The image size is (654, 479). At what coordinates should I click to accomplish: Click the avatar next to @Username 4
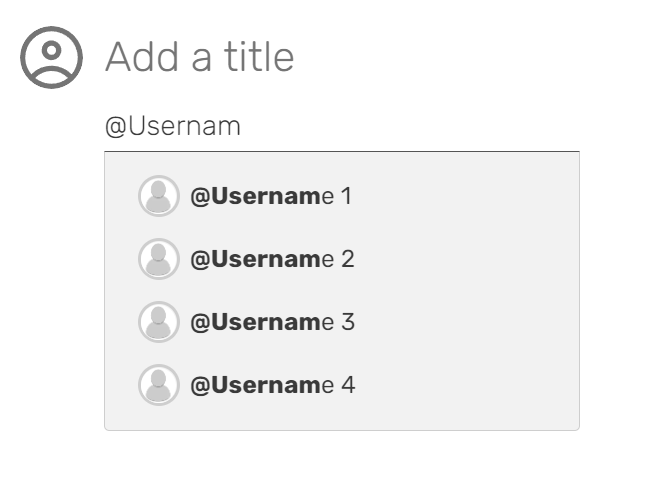click(158, 385)
